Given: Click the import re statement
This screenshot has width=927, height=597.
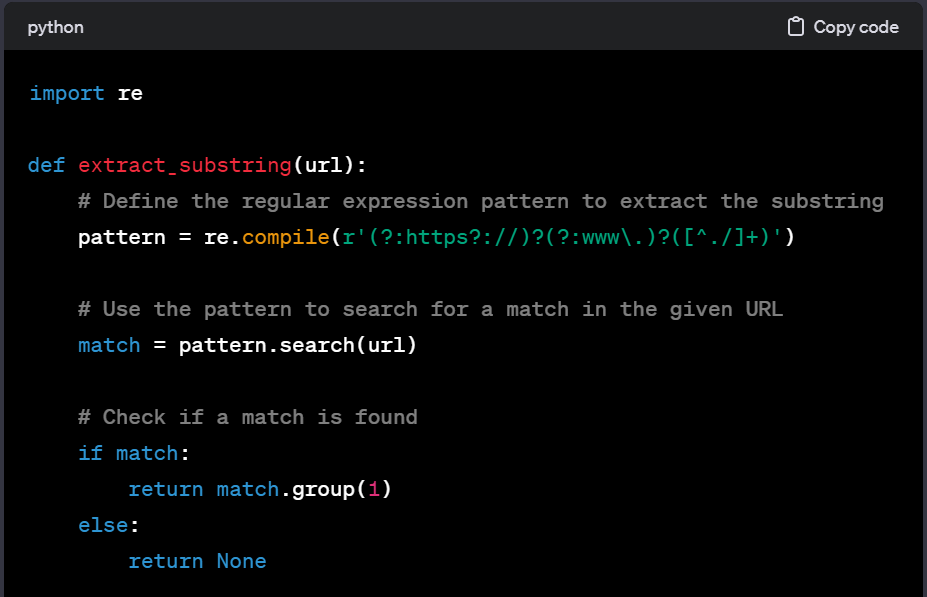Looking at the screenshot, I should tap(86, 93).
